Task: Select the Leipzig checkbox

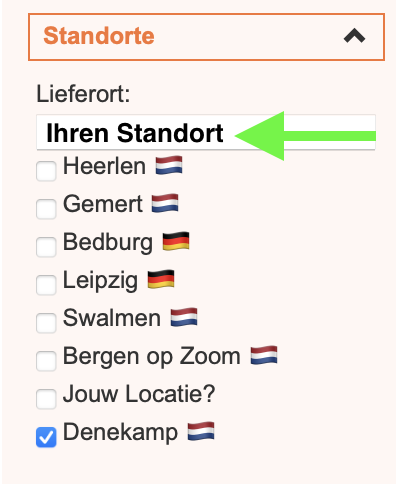Action: pyautogui.click(x=46, y=285)
